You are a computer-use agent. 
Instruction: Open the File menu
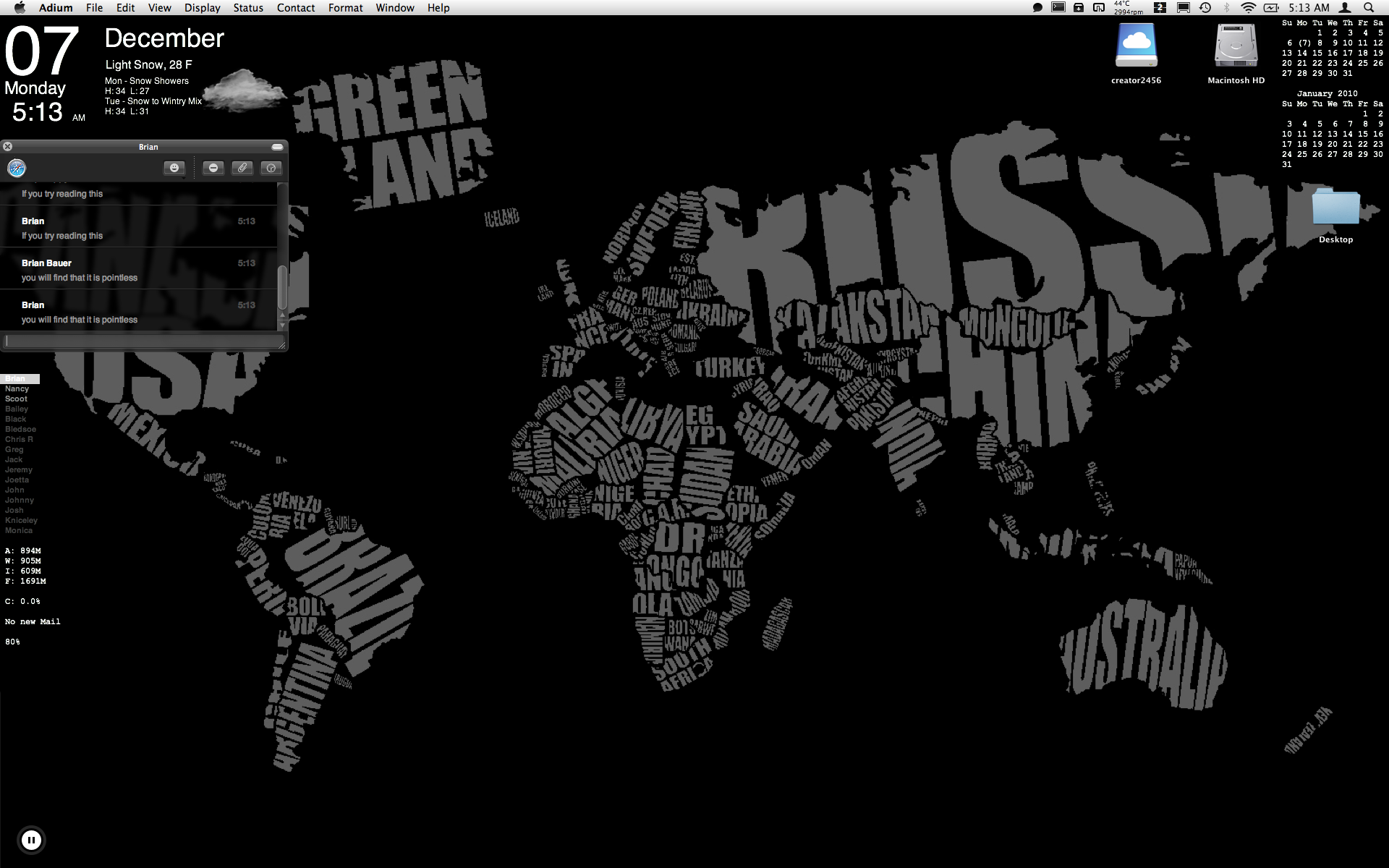(x=94, y=7)
